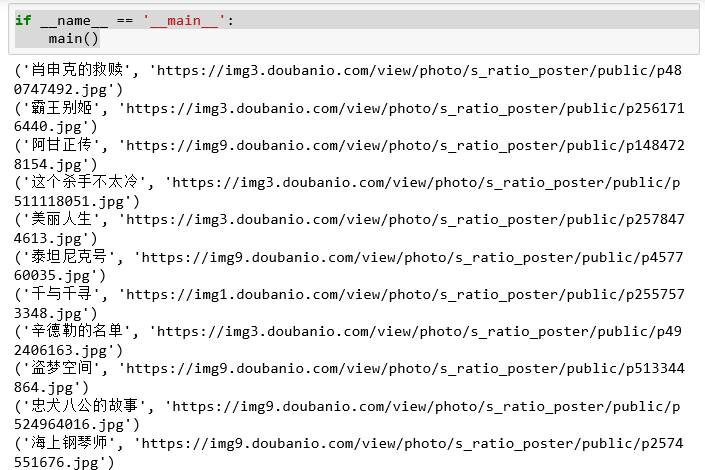
Task: Click the img3 URL after 辛德勒的名单
Action: tap(419, 331)
